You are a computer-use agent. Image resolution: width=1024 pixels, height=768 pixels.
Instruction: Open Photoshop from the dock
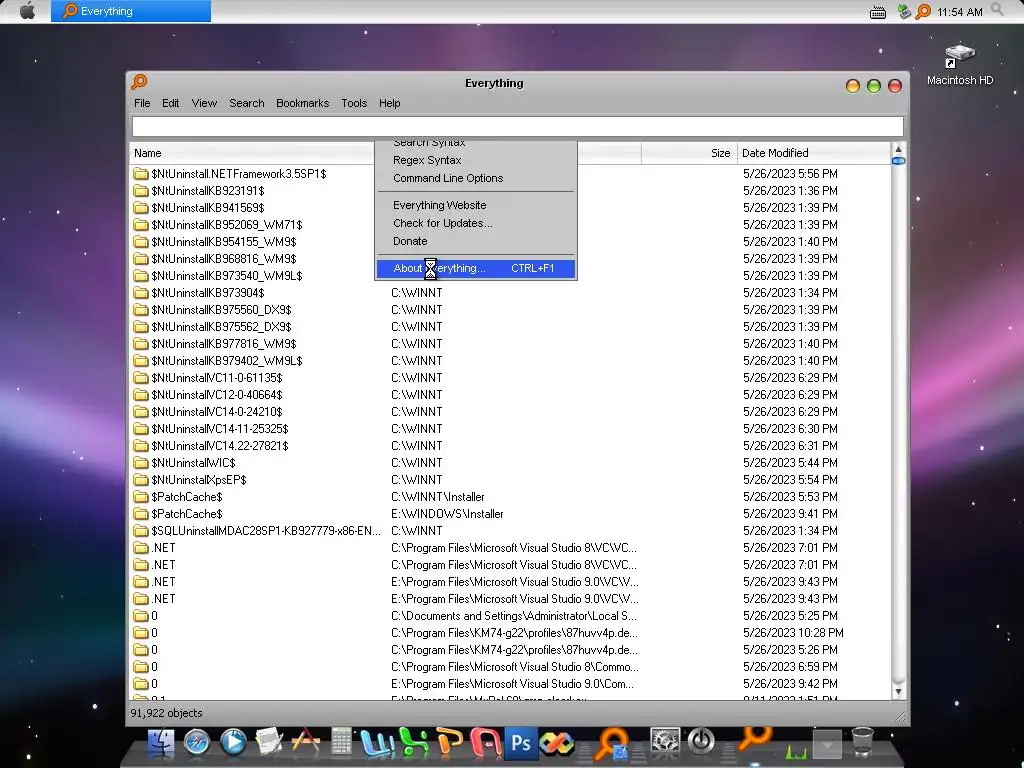point(521,743)
